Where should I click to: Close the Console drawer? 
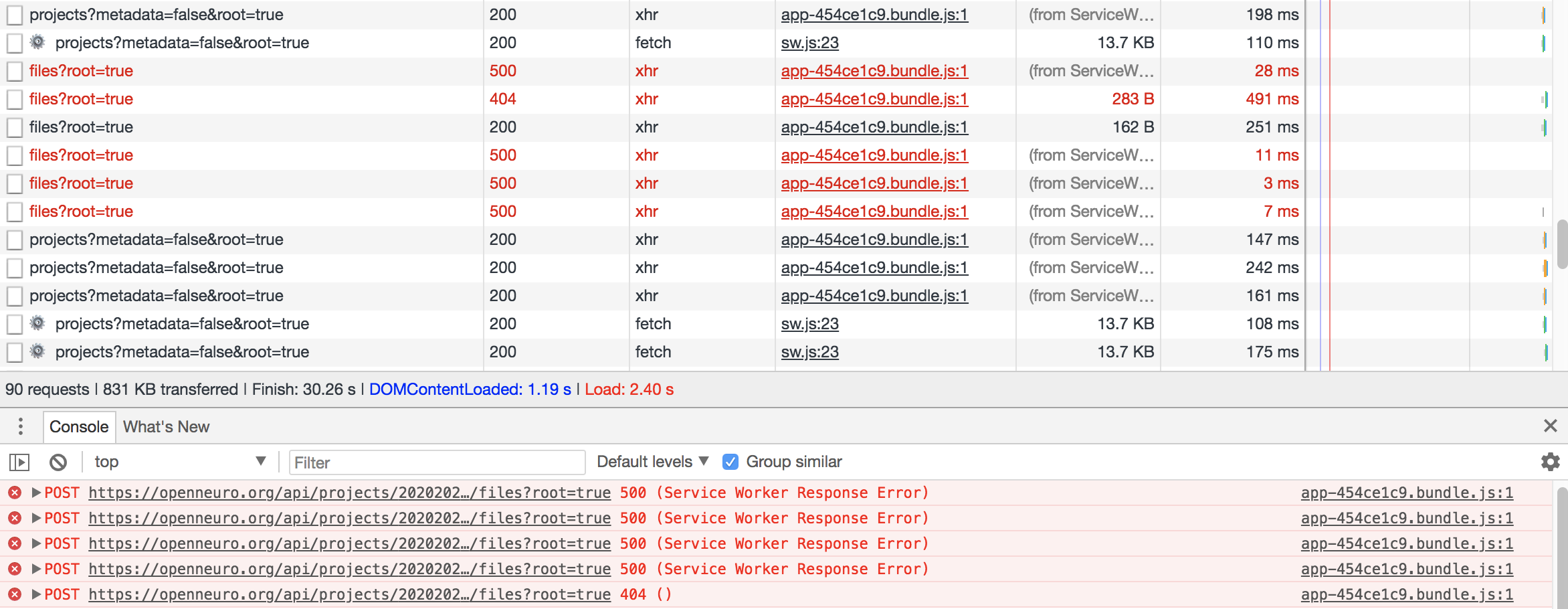(x=1551, y=426)
